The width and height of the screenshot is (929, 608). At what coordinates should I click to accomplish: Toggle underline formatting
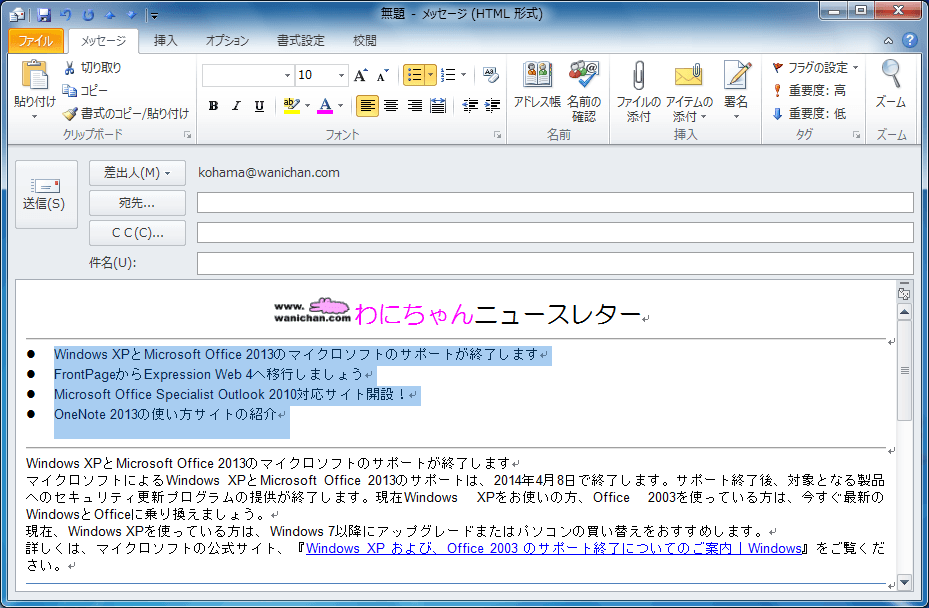click(259, 106)
